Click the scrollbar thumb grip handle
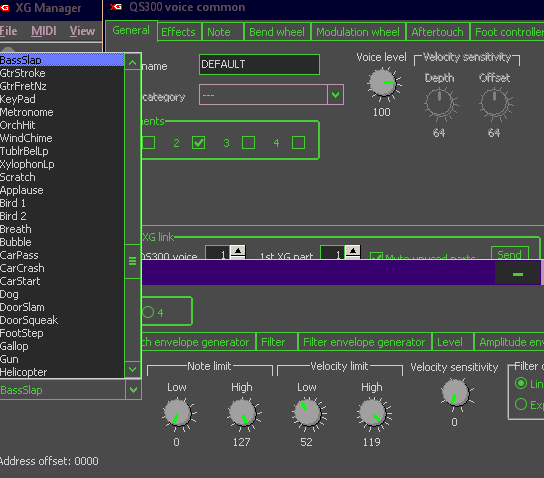Image resolution: width=544 pixels, height=478 pixels. (x=133, y=261)
